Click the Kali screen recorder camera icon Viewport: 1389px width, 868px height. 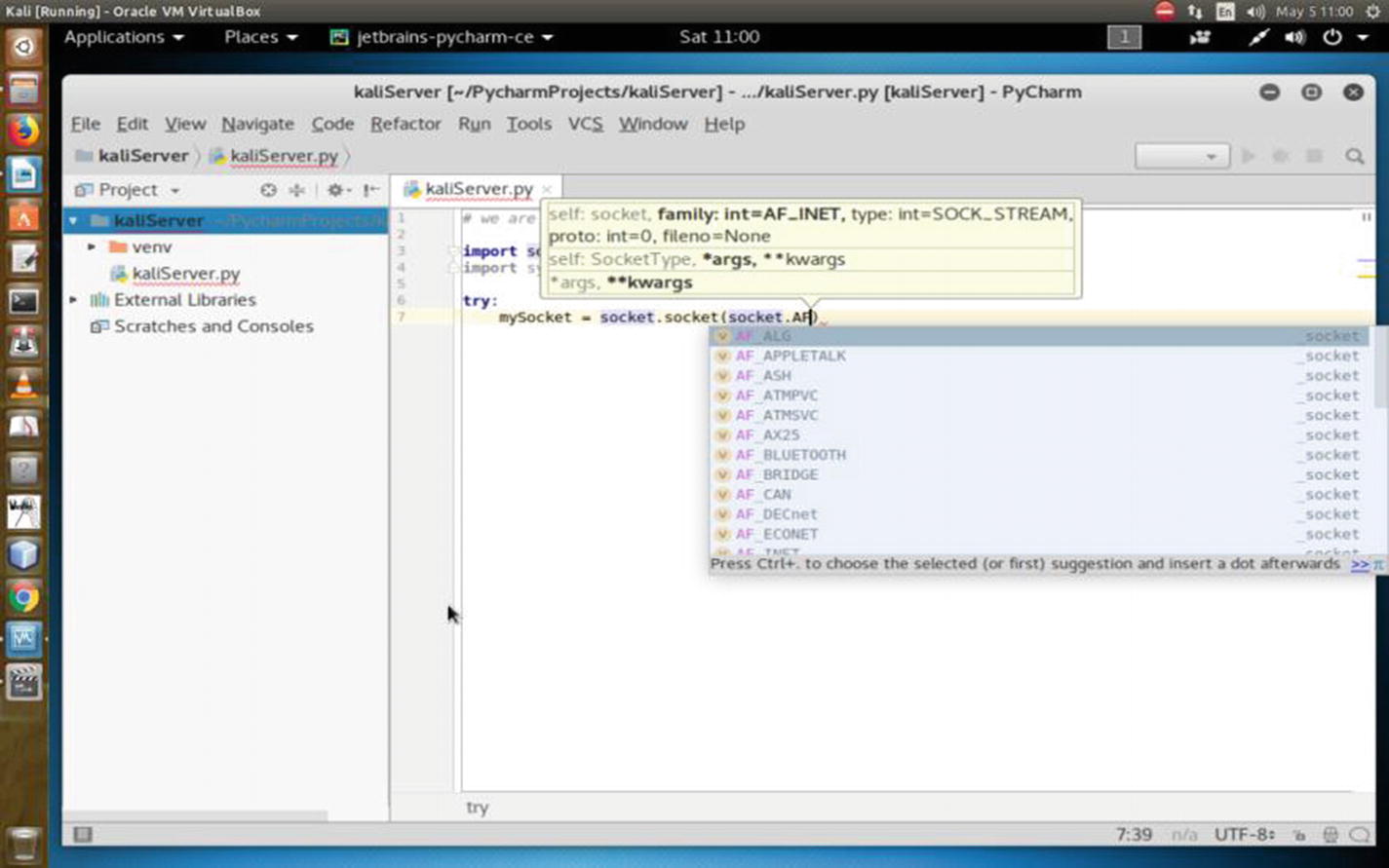pyautogui.click(x=1200, y=37)
